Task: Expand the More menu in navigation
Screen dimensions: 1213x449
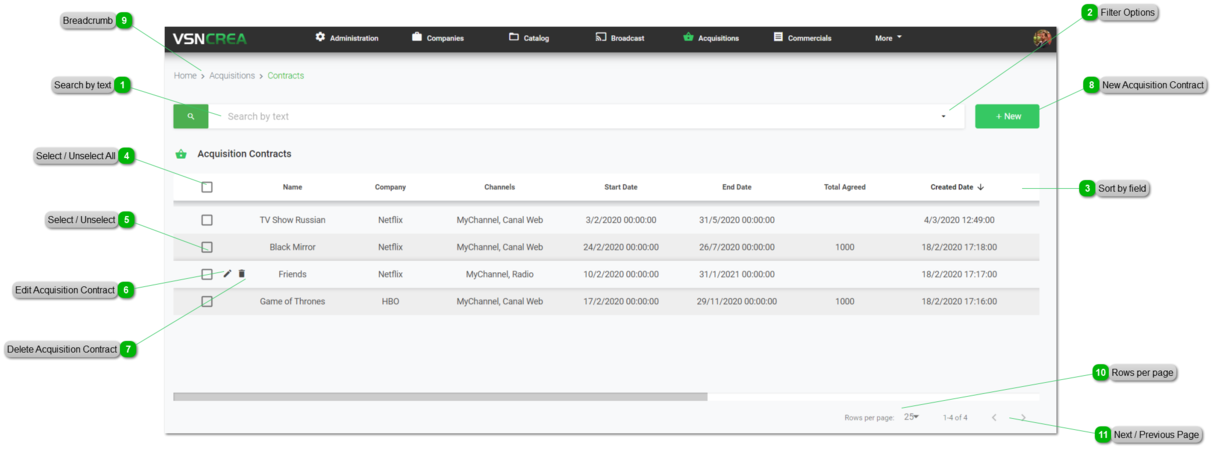Action: (x=888, y=38)
